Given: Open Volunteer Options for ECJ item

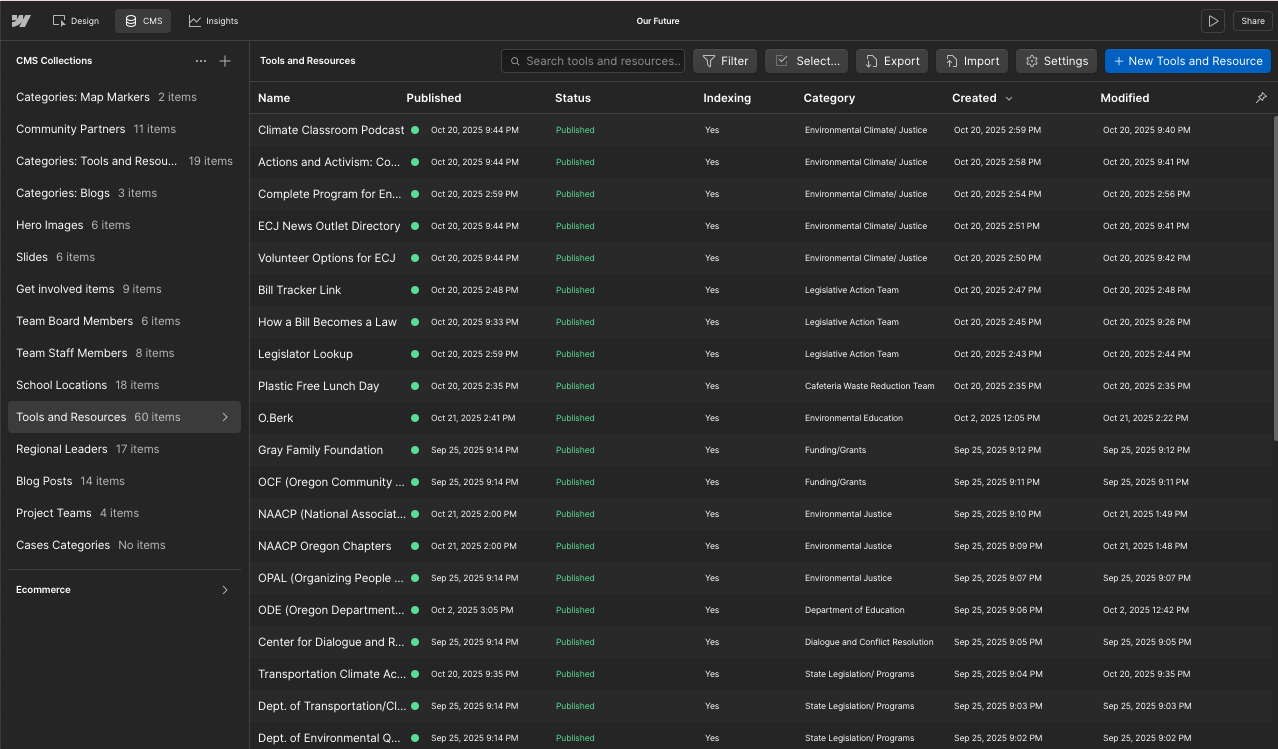Looking at the screenshot, I should point(327,258).
